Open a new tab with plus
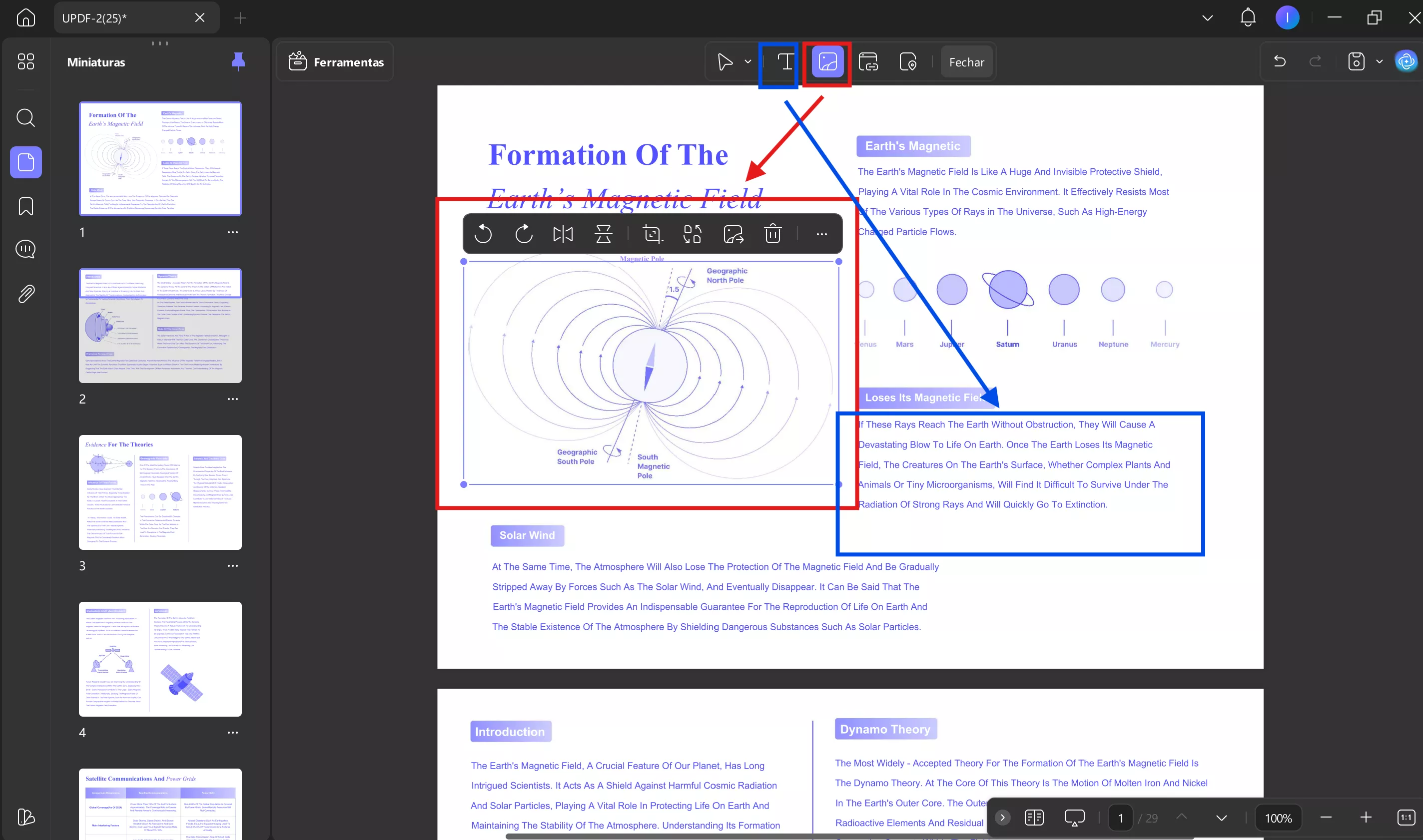Viewport: 1423px width, 840px height. pyautogui.click(x=240, y=18)
